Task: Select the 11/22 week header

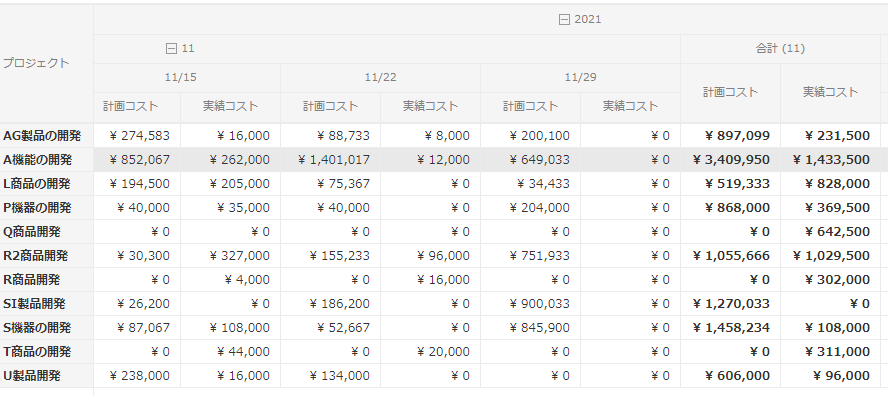Action: [381, 78]
